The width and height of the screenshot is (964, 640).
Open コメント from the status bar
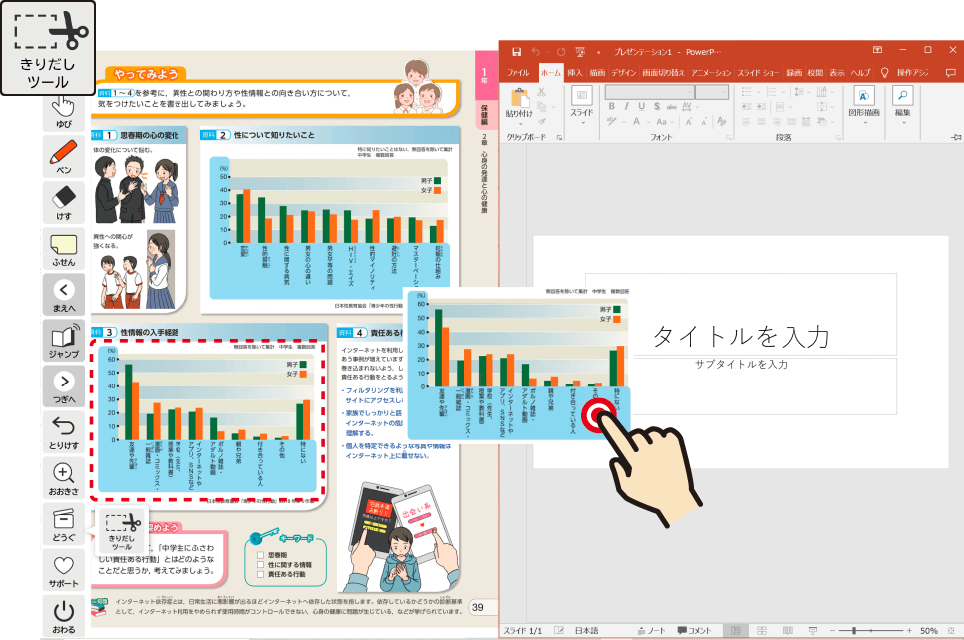pyautogui.click(x=695, y=631)
